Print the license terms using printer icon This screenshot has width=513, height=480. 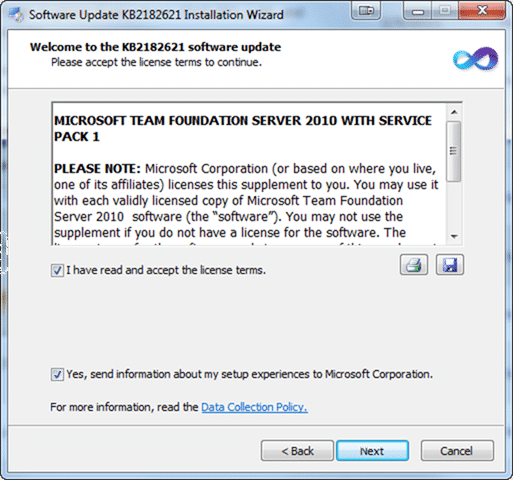(x=414, y=265)
